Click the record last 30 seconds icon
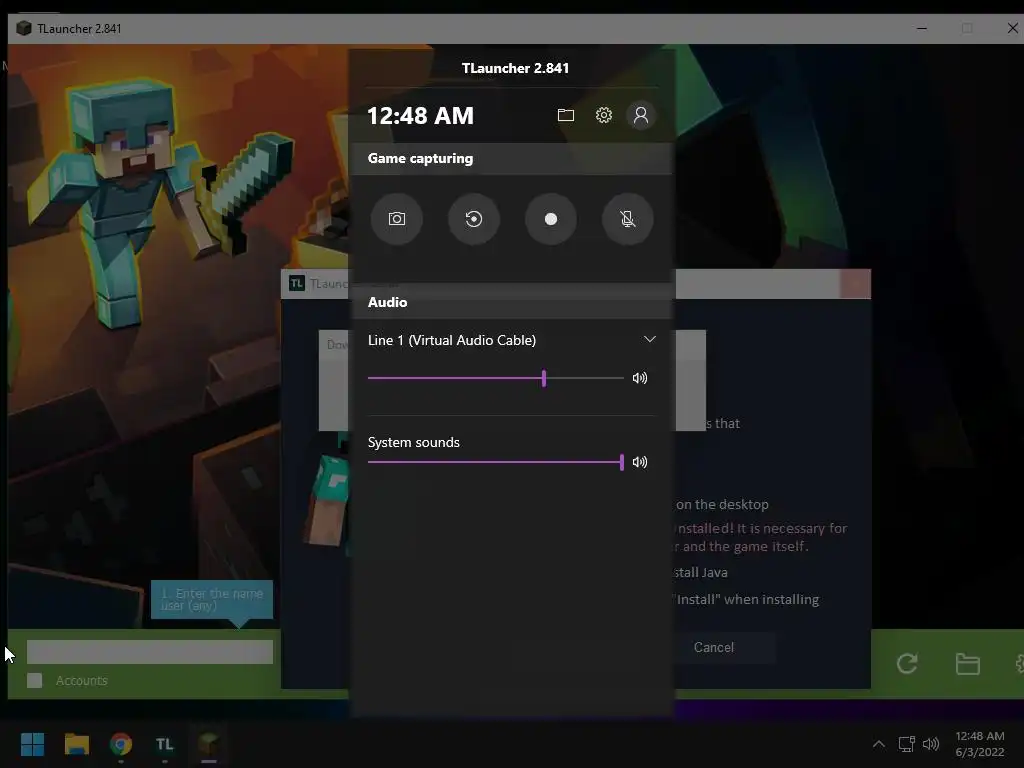The width and height of the screenshot is (1024, 768). click(x=473, y=219)
